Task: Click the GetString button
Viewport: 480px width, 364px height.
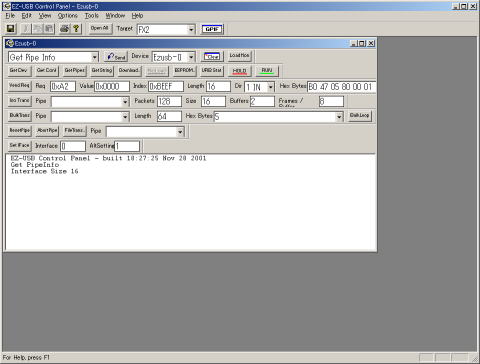Action: pyautogui.click(x=102, y=71)
